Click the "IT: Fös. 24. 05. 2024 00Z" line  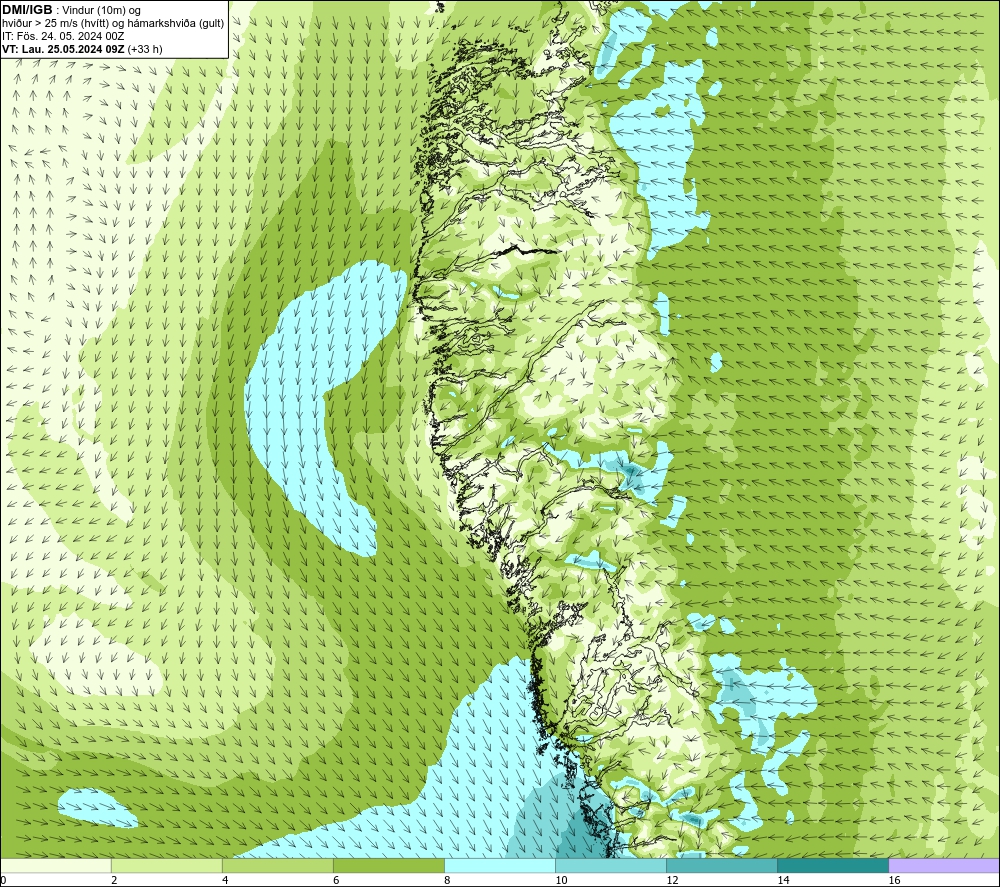[63, 36]
